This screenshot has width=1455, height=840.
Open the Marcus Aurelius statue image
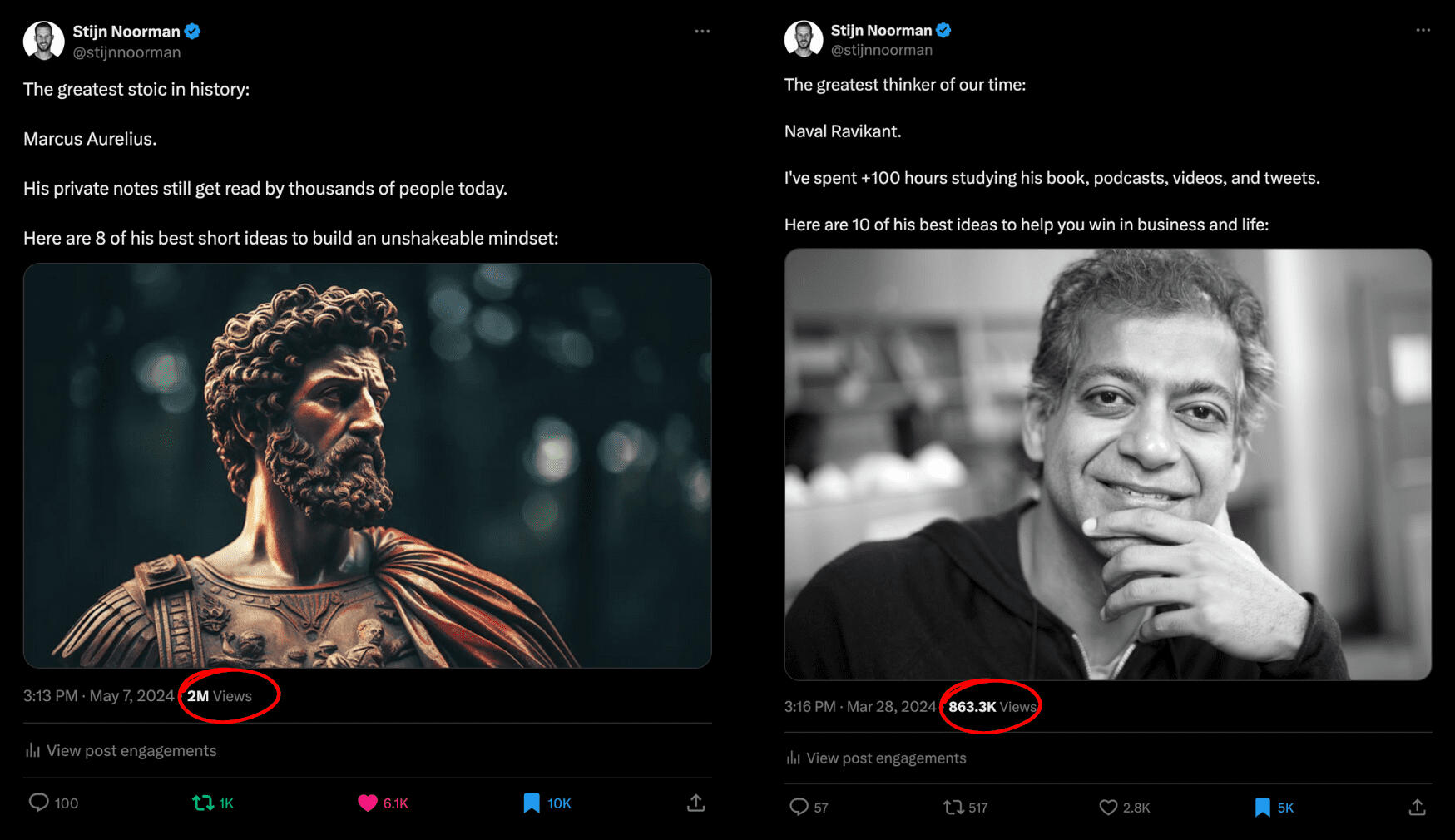click(367, 465)
